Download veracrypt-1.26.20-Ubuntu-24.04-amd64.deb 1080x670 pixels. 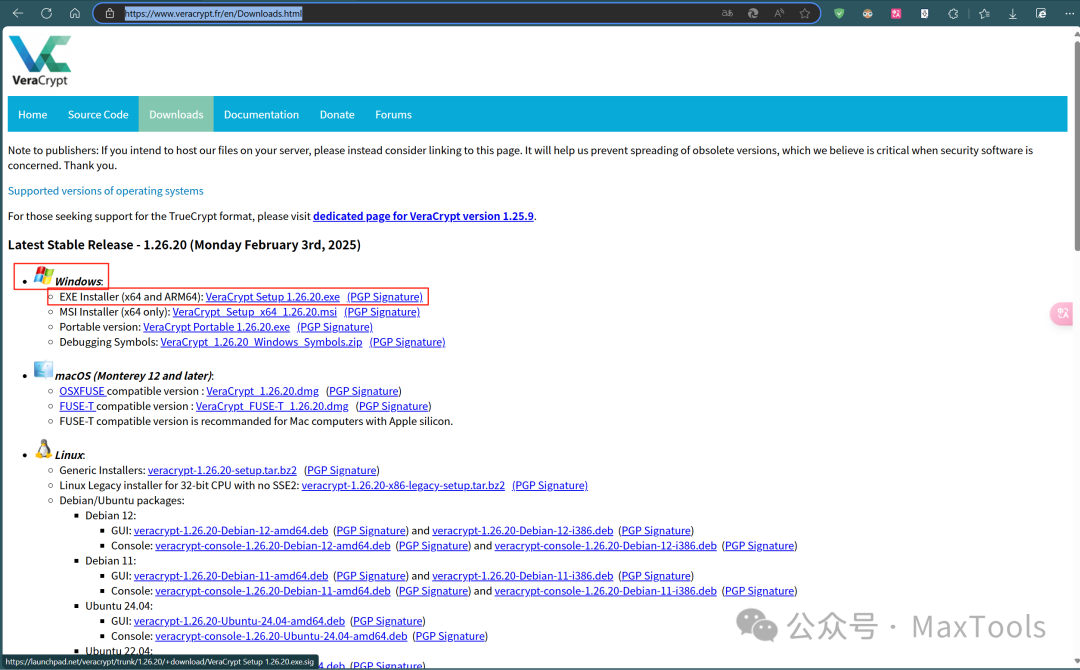239,621
